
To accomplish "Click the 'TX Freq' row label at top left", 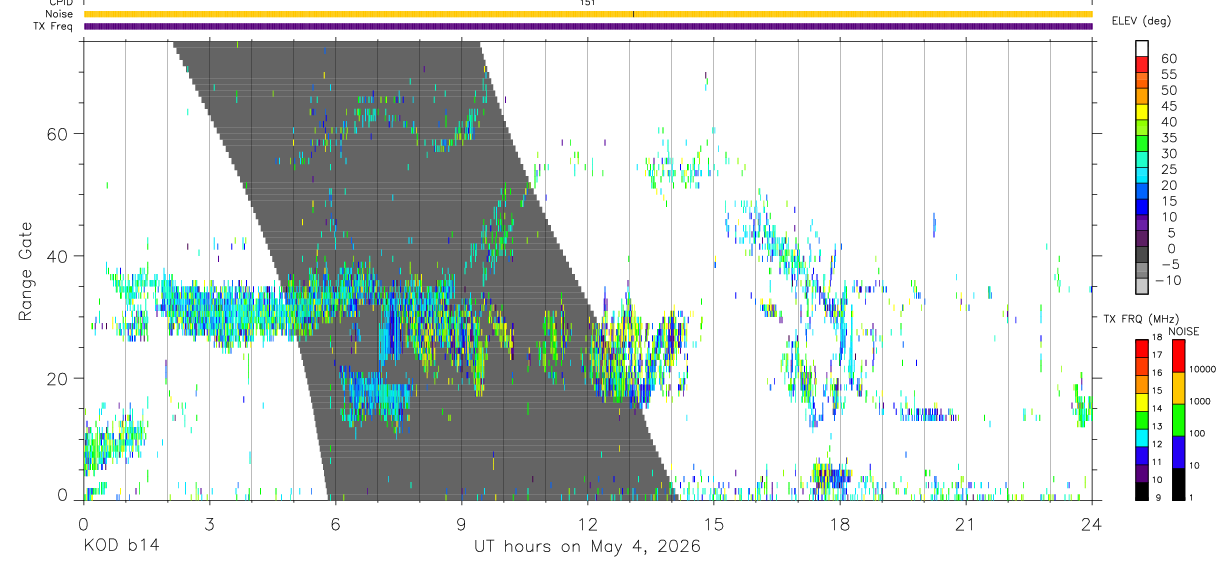I will point(54,26).
